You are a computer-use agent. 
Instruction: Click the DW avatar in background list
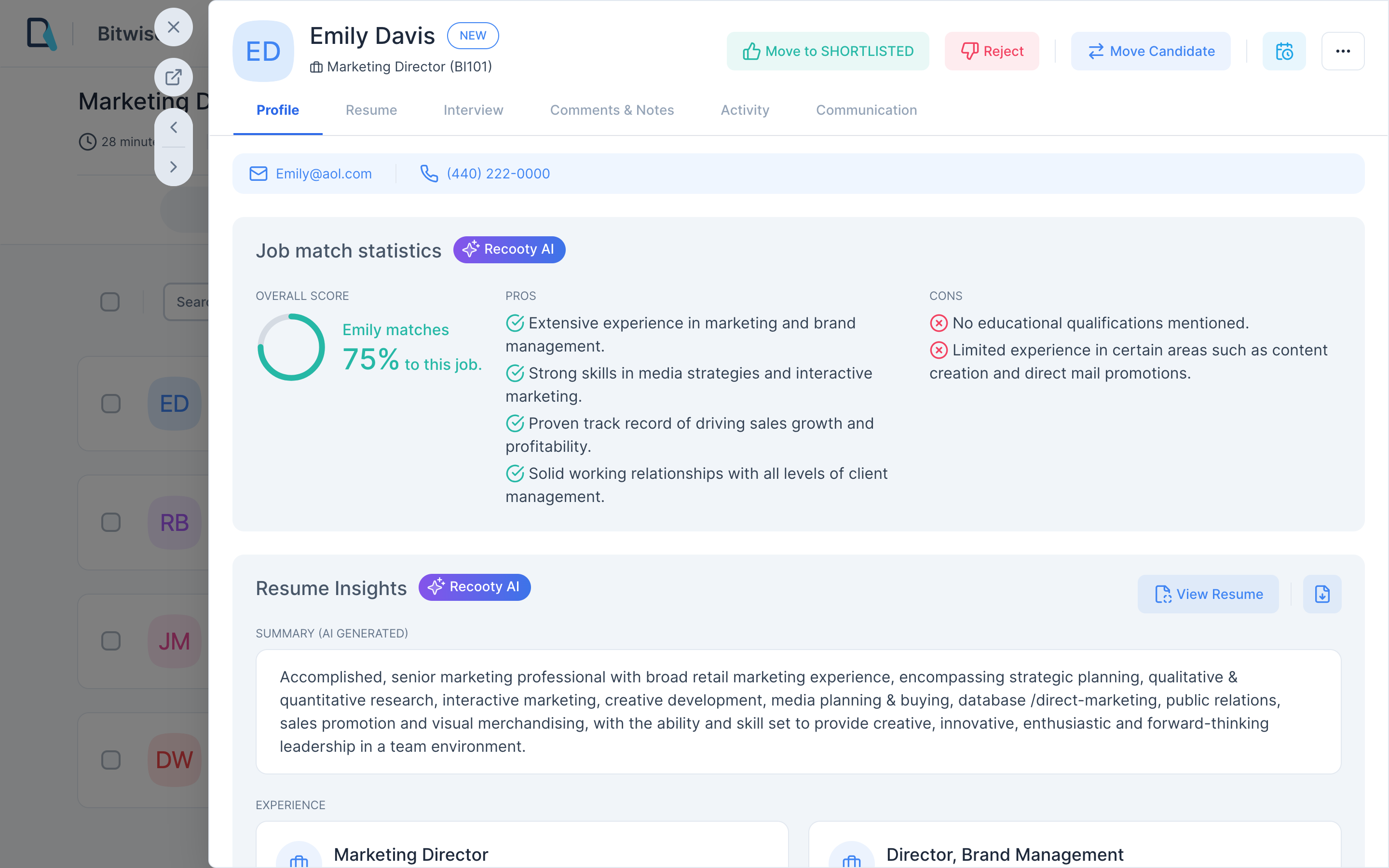[175, 760]
